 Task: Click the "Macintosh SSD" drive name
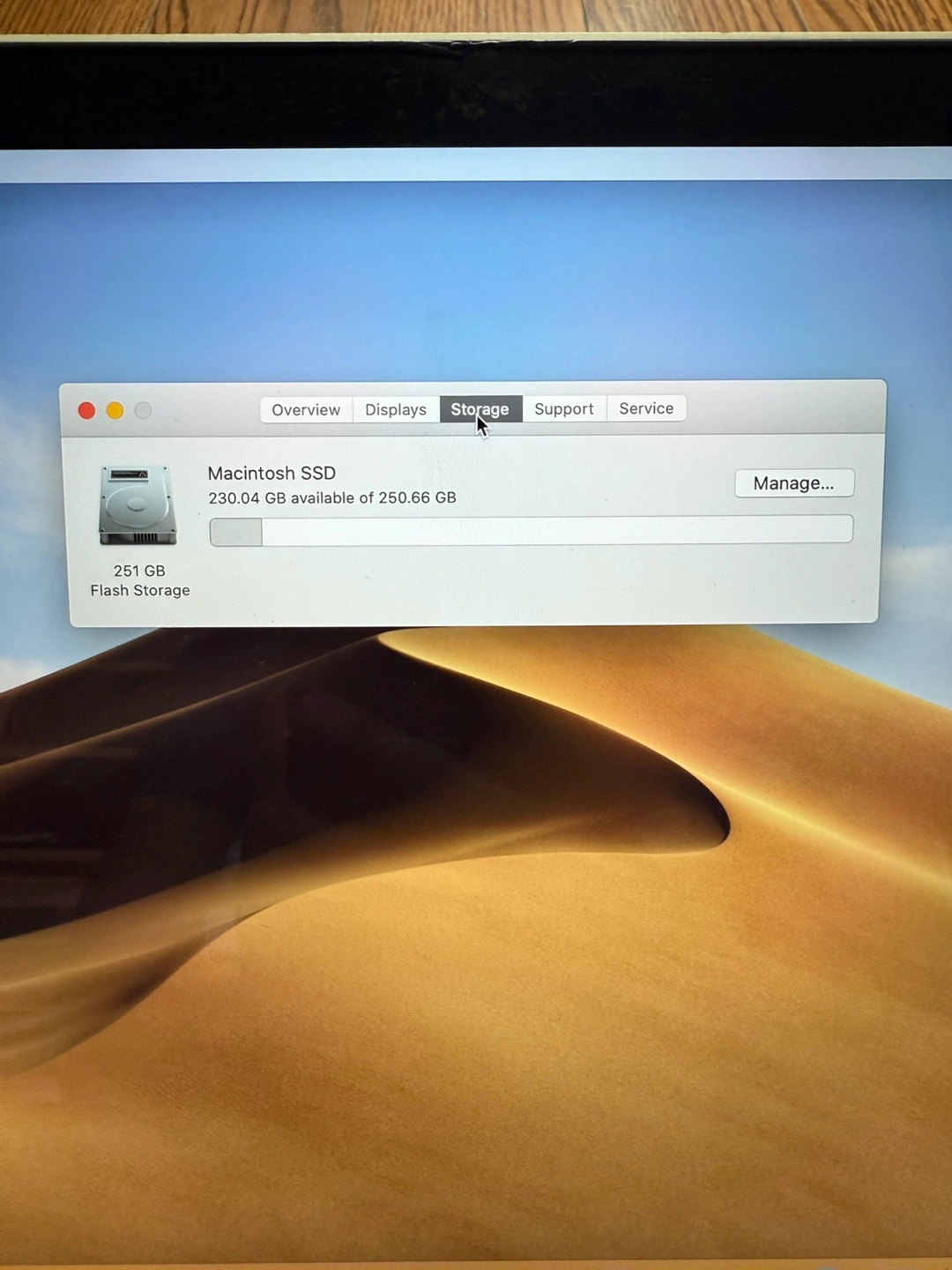click(271, 474)
